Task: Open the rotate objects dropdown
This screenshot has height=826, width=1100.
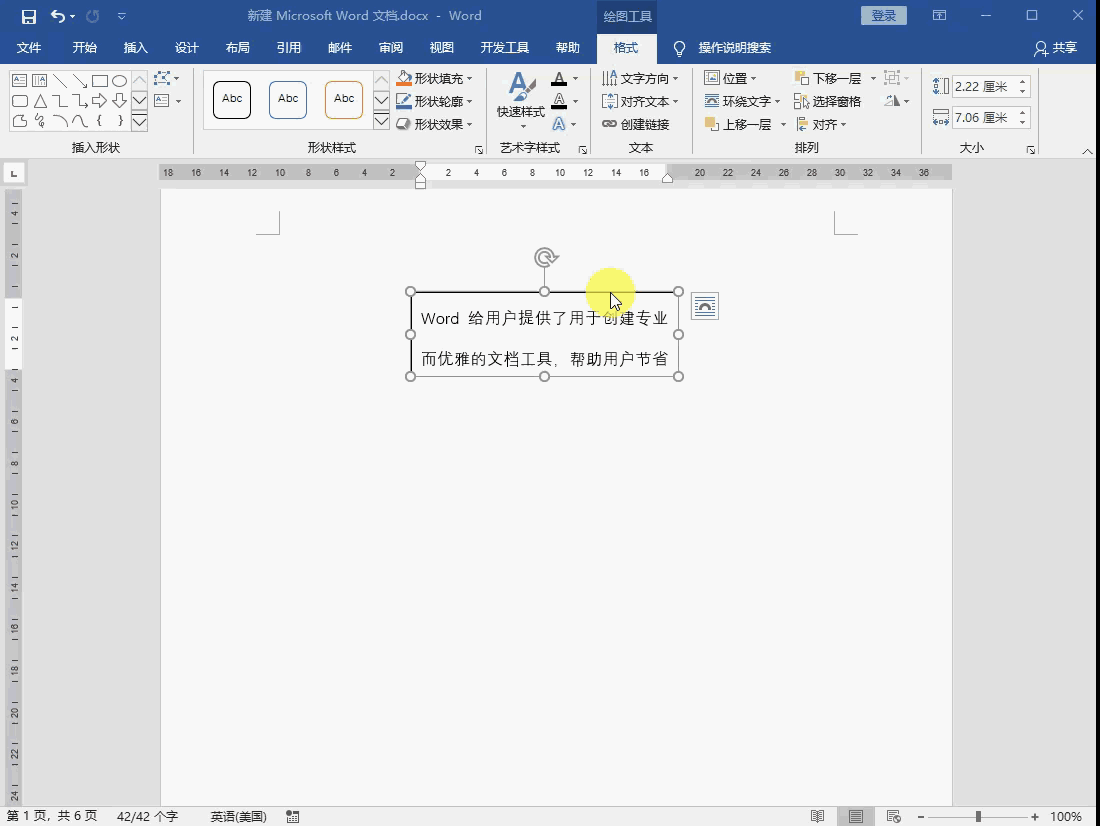Action: (897, 101)
